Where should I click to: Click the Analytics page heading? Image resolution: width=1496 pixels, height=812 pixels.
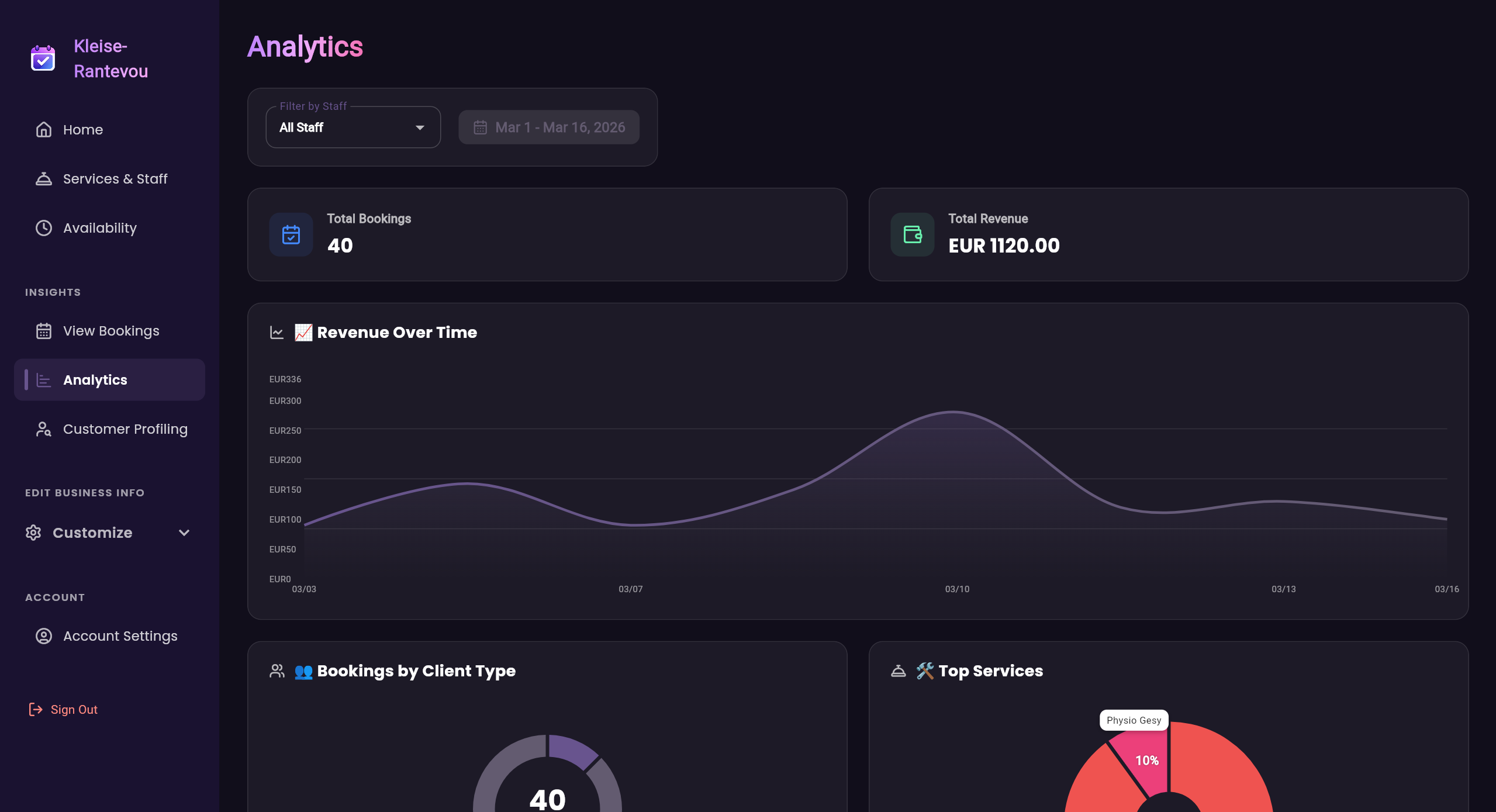click(x=305, y=47)
